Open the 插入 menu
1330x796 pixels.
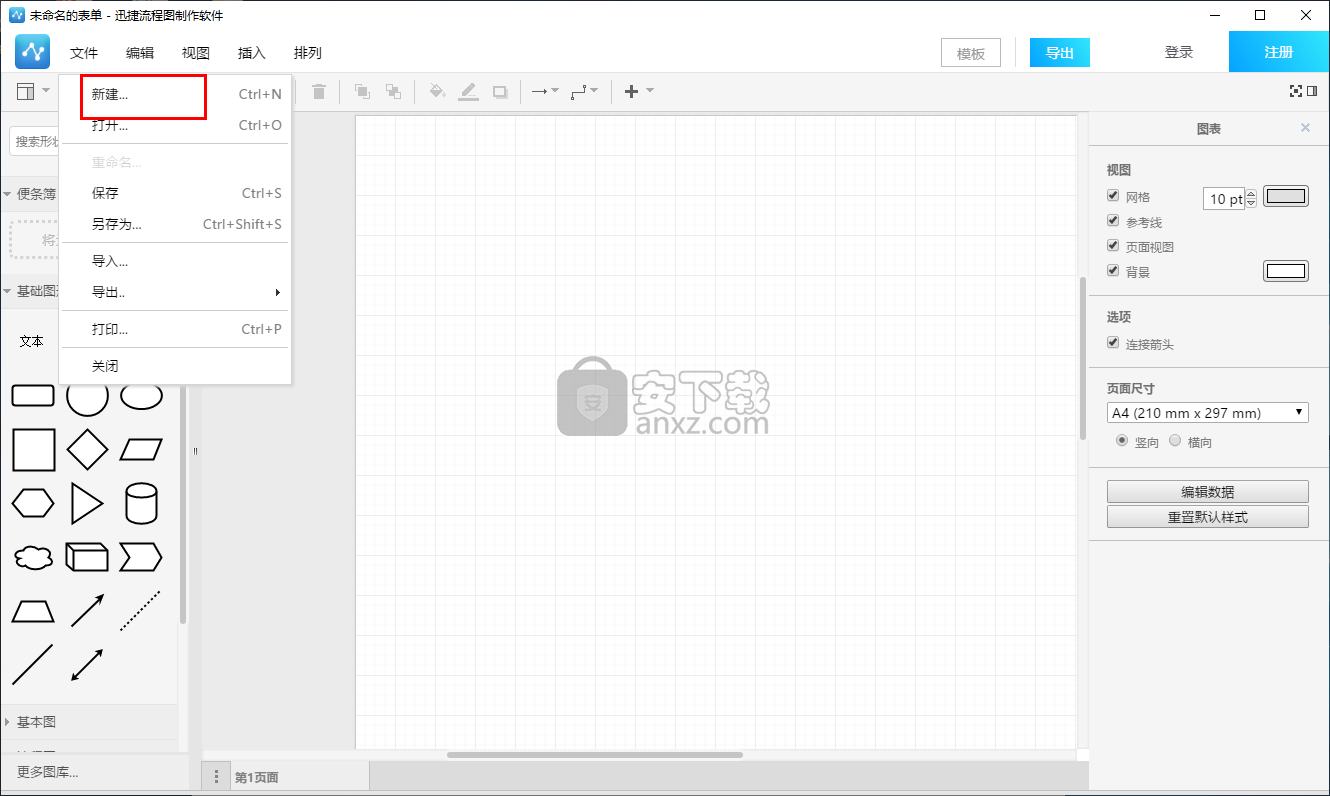click(252, 53)
